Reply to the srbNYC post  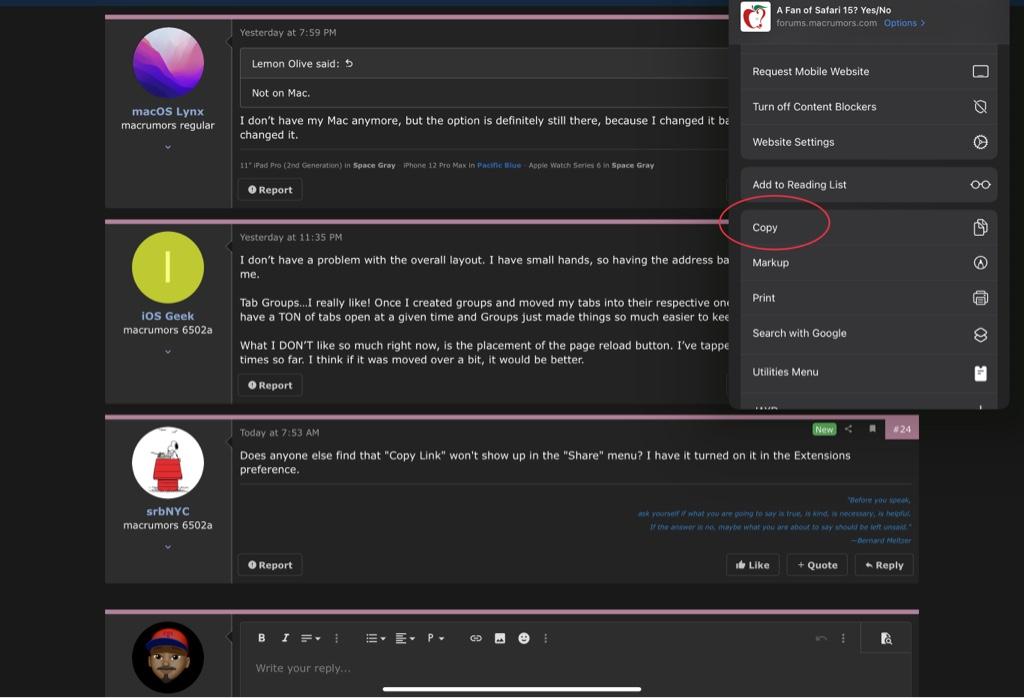[x=884, y=565]
